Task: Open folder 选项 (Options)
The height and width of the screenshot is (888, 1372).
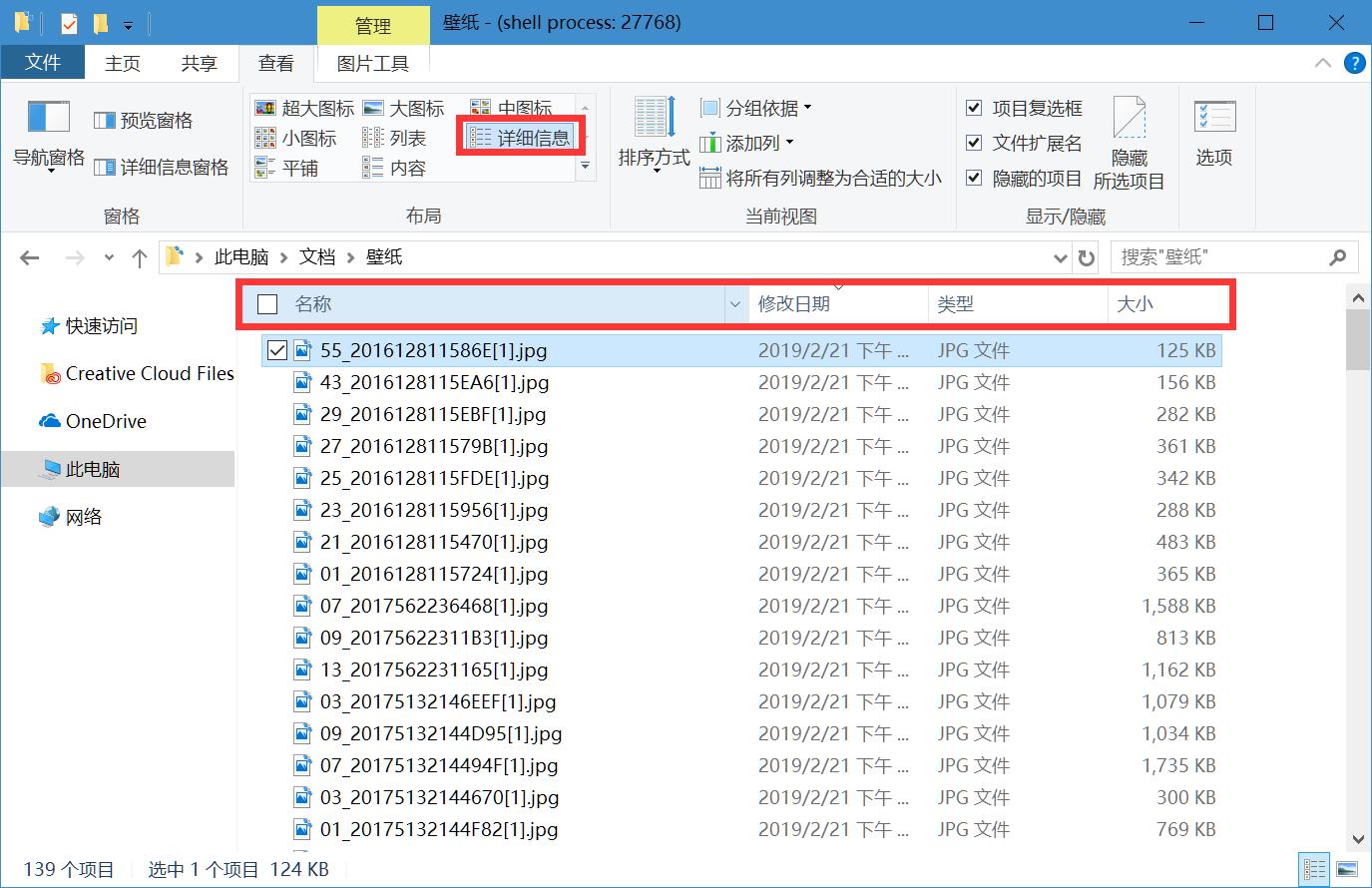Action: (x=1213, y=135)
